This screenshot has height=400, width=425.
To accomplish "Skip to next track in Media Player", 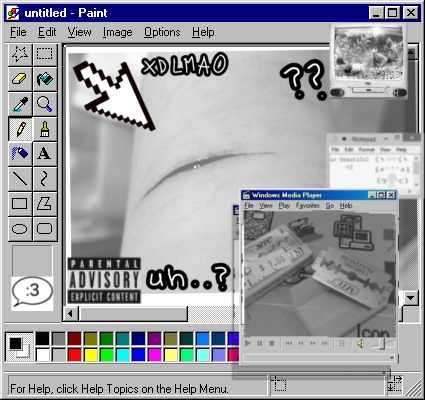I will [x=325, y=343].
